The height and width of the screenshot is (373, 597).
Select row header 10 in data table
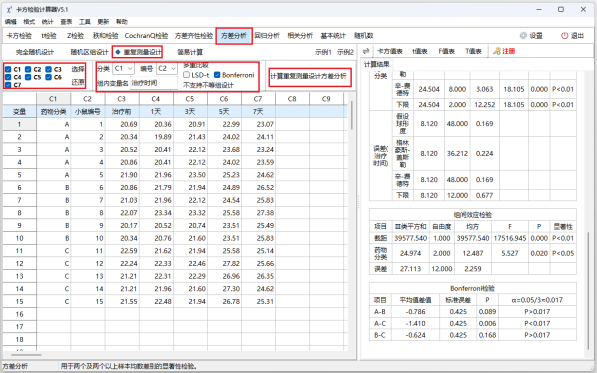tap(19, 238)
